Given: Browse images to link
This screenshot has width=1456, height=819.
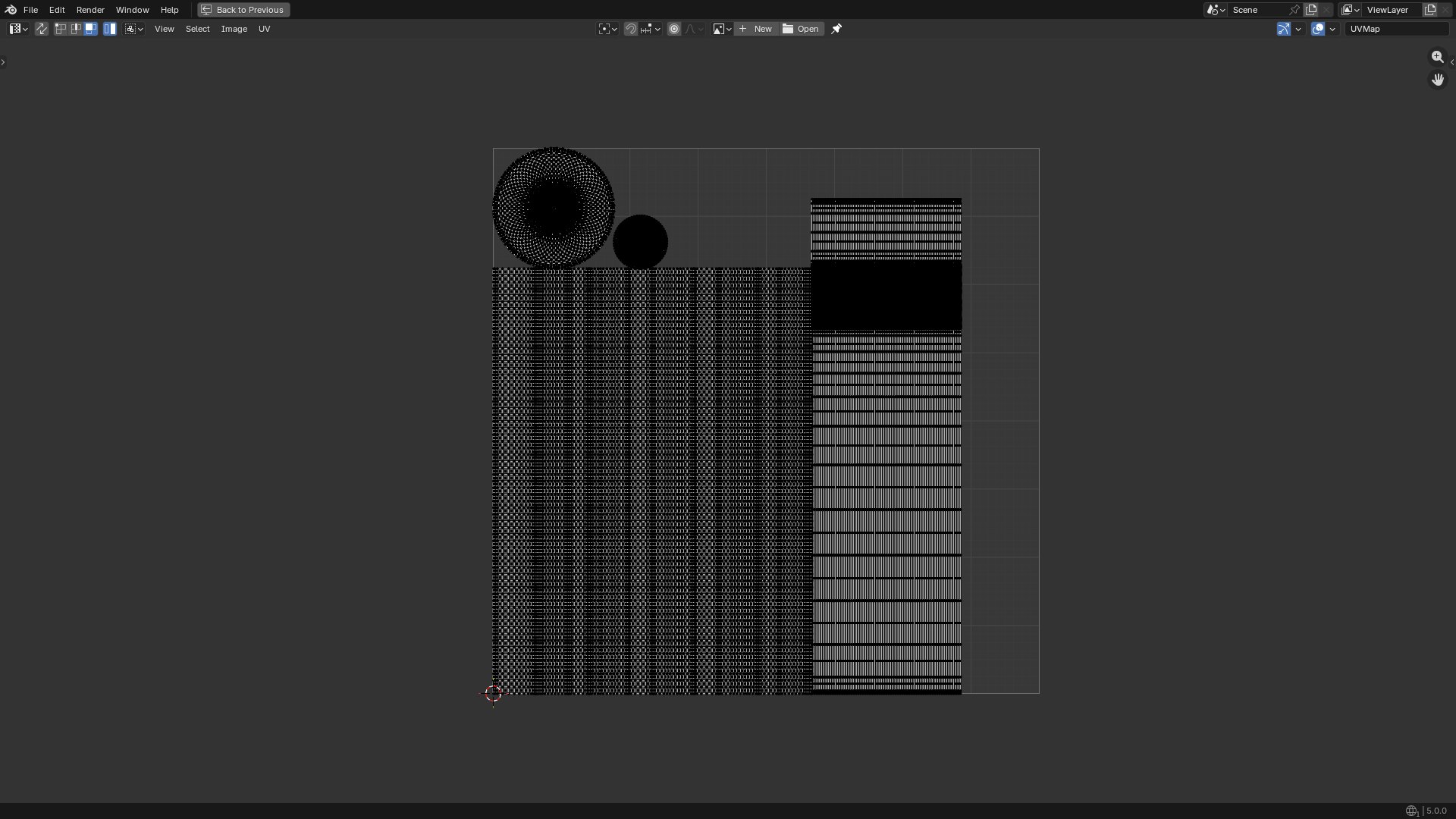Looking at the screenshot, I should coord(721,29).
